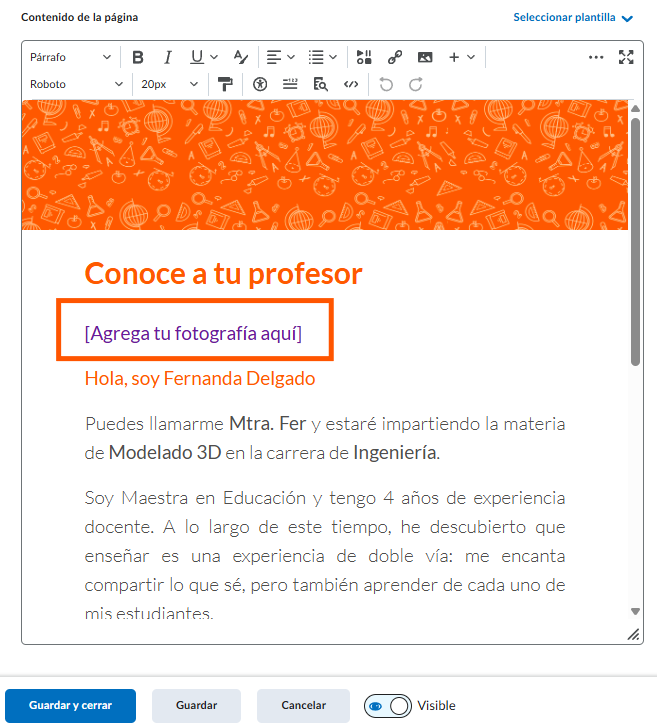Insert an image with picture icon
The width and height of the screenshot is (657, 727).
425,57
